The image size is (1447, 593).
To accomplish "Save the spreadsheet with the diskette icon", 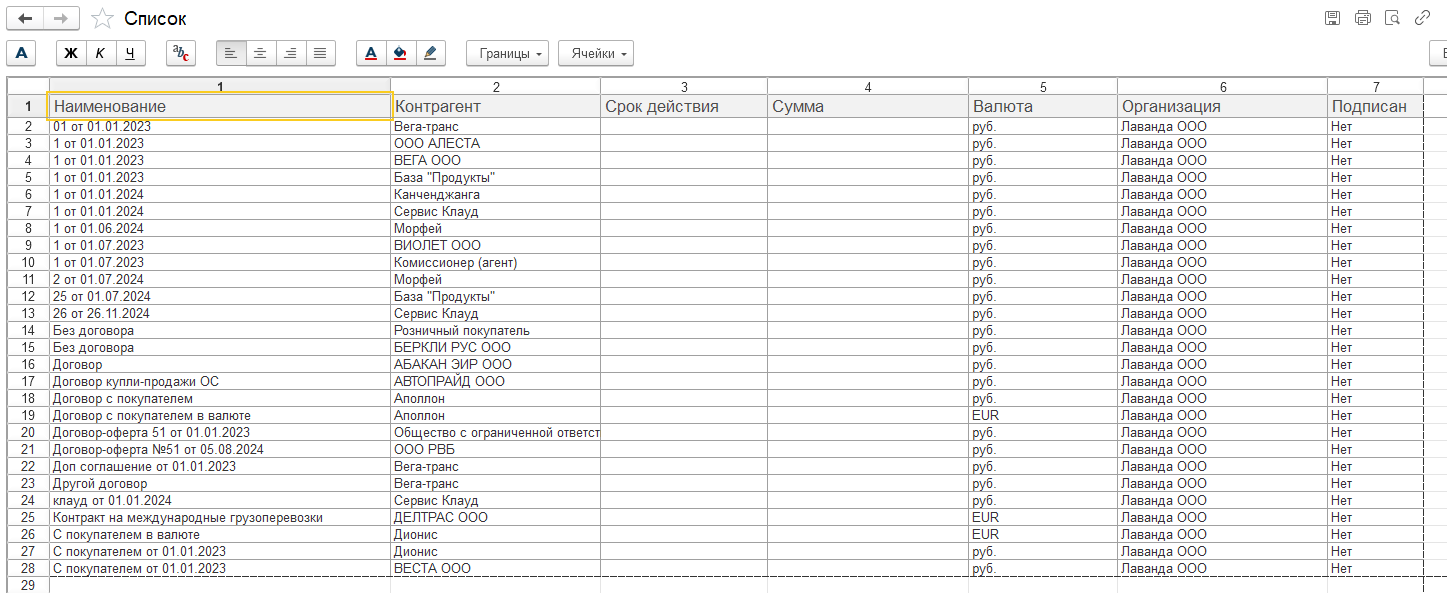I will point(1332,18).
